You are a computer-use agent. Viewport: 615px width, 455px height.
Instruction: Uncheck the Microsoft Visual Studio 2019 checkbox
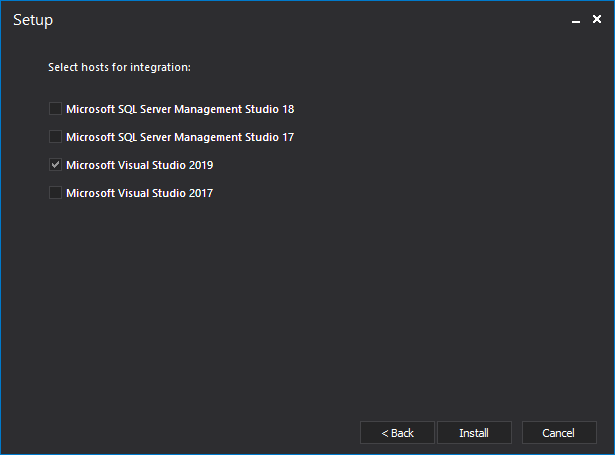click(55, 165)
